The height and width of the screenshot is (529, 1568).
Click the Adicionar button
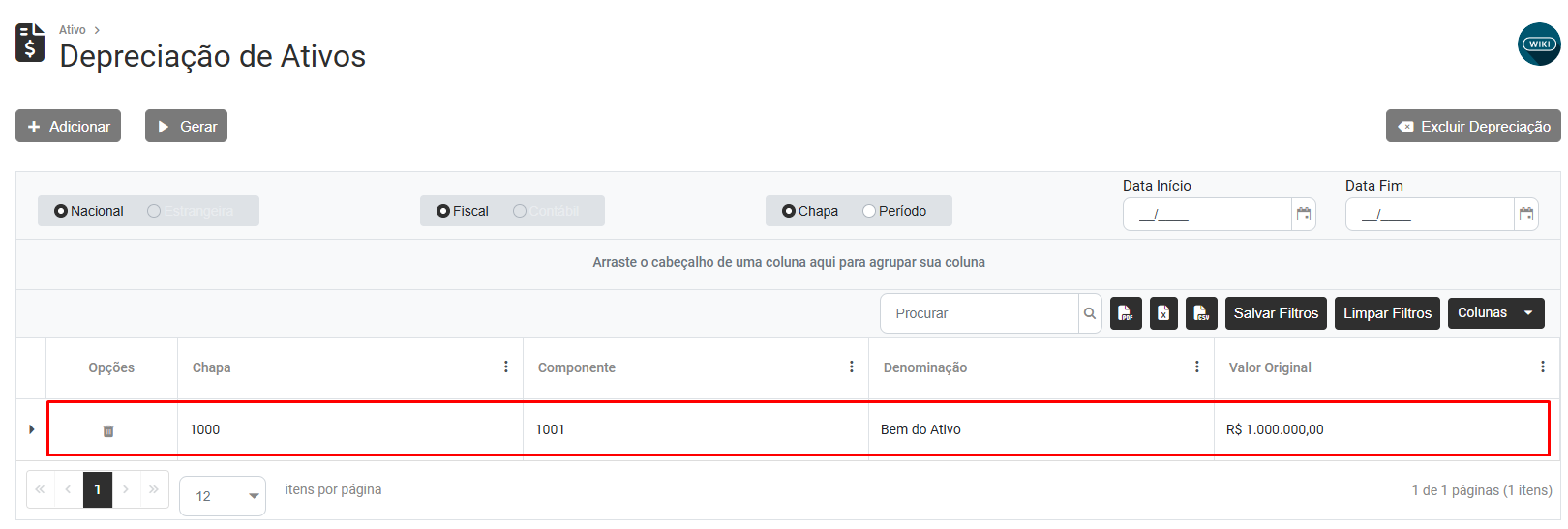pos(69,127)
